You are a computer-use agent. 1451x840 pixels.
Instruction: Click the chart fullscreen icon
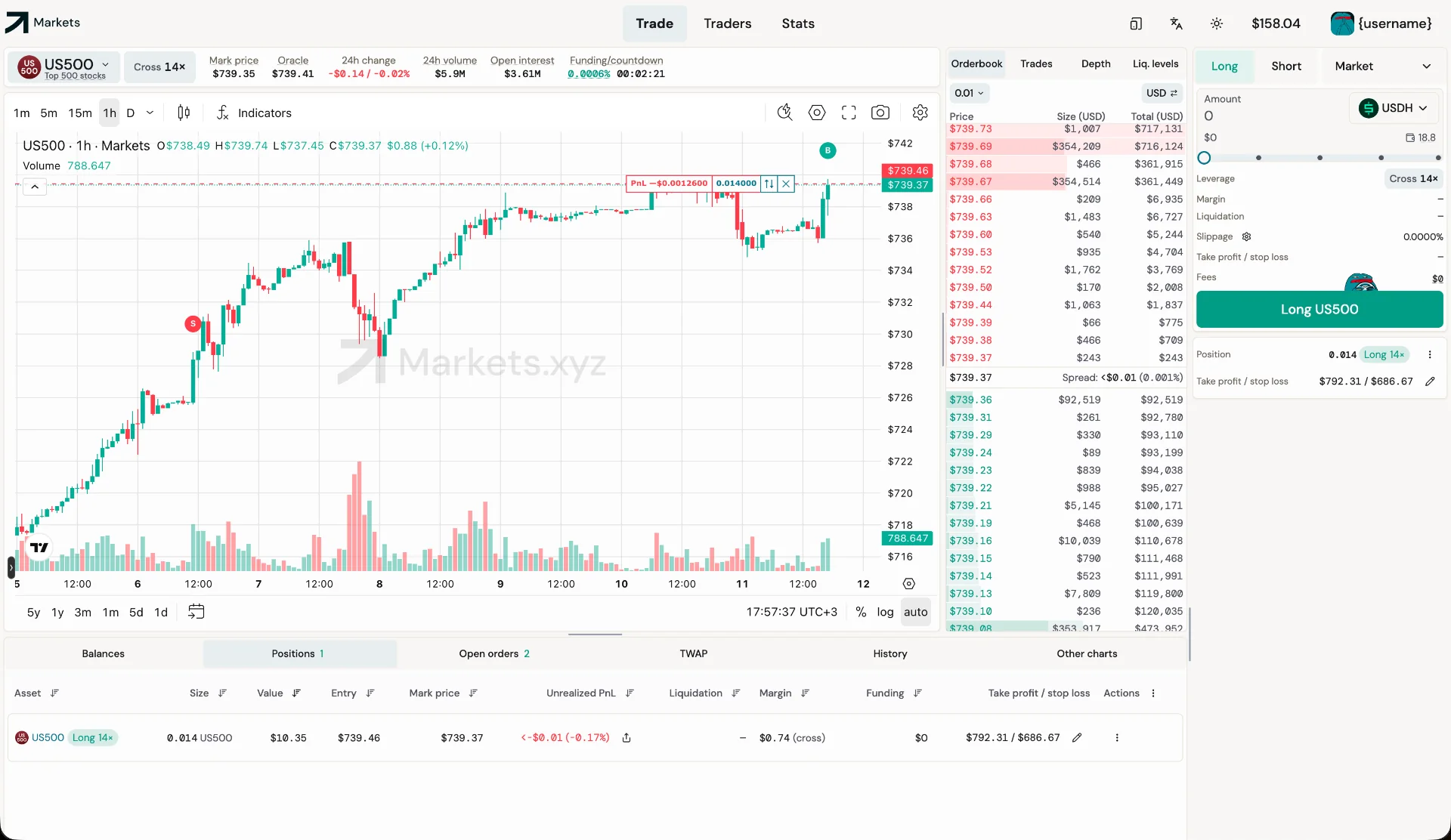click(849, 113)
